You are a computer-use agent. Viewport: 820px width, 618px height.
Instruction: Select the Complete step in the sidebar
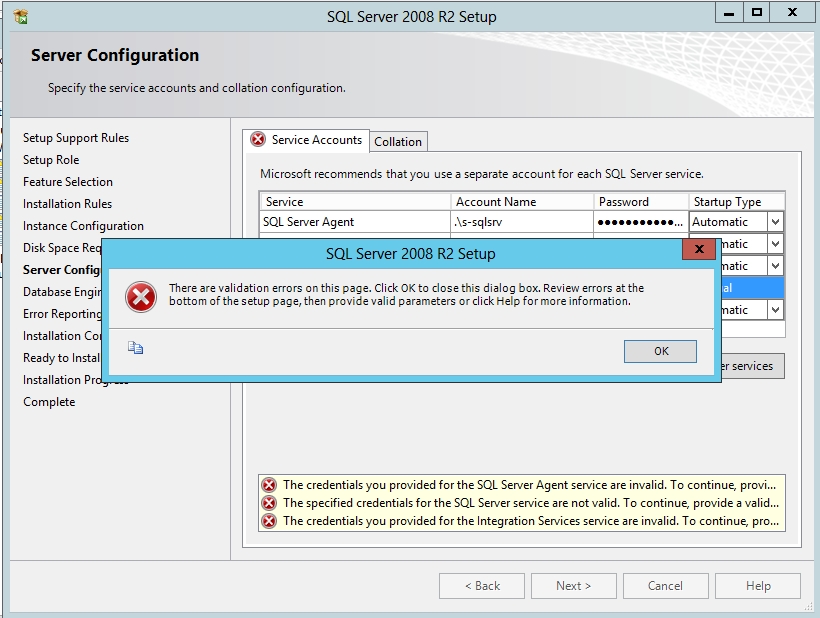[x=49, y=402]
